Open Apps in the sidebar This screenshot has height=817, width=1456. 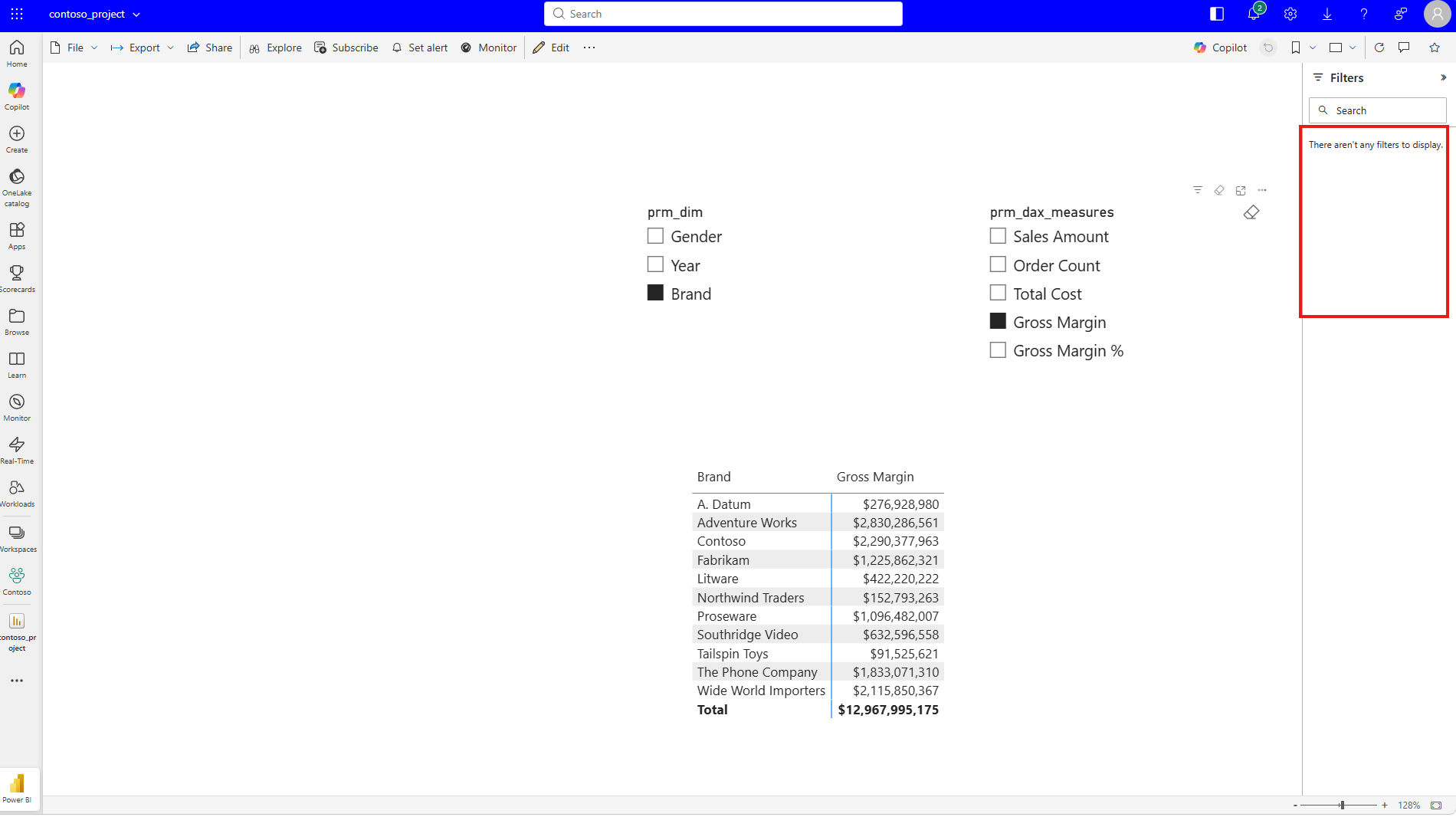point(17,235)
